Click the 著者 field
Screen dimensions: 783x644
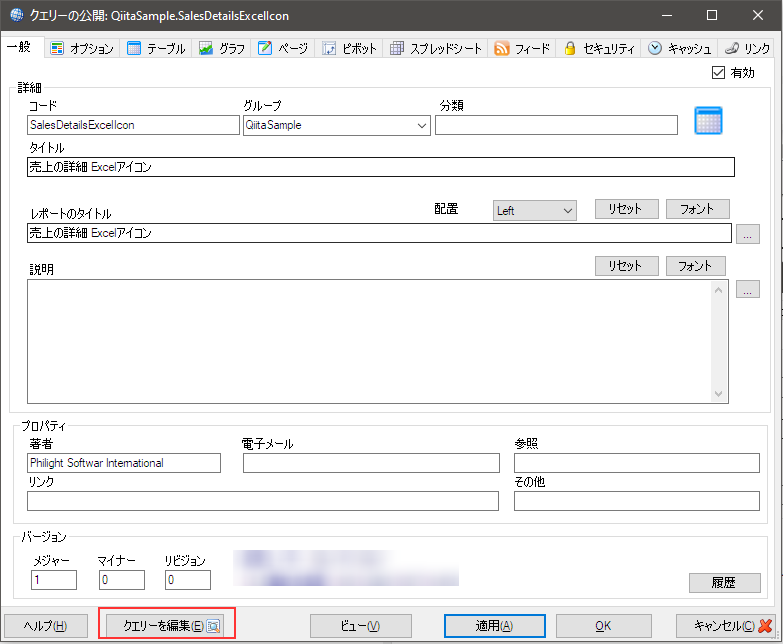coord(124,463)
